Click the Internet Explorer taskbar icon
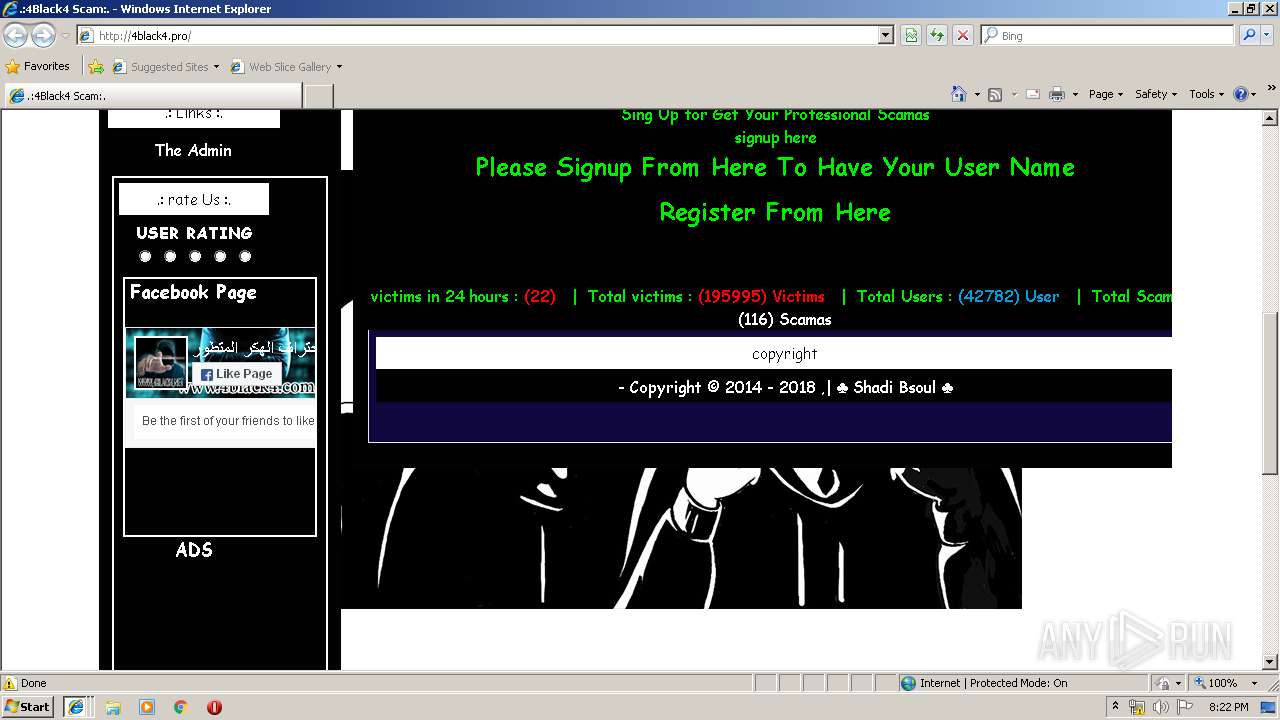Viewport: 1280px width, 720px height. tap(76, 706)
